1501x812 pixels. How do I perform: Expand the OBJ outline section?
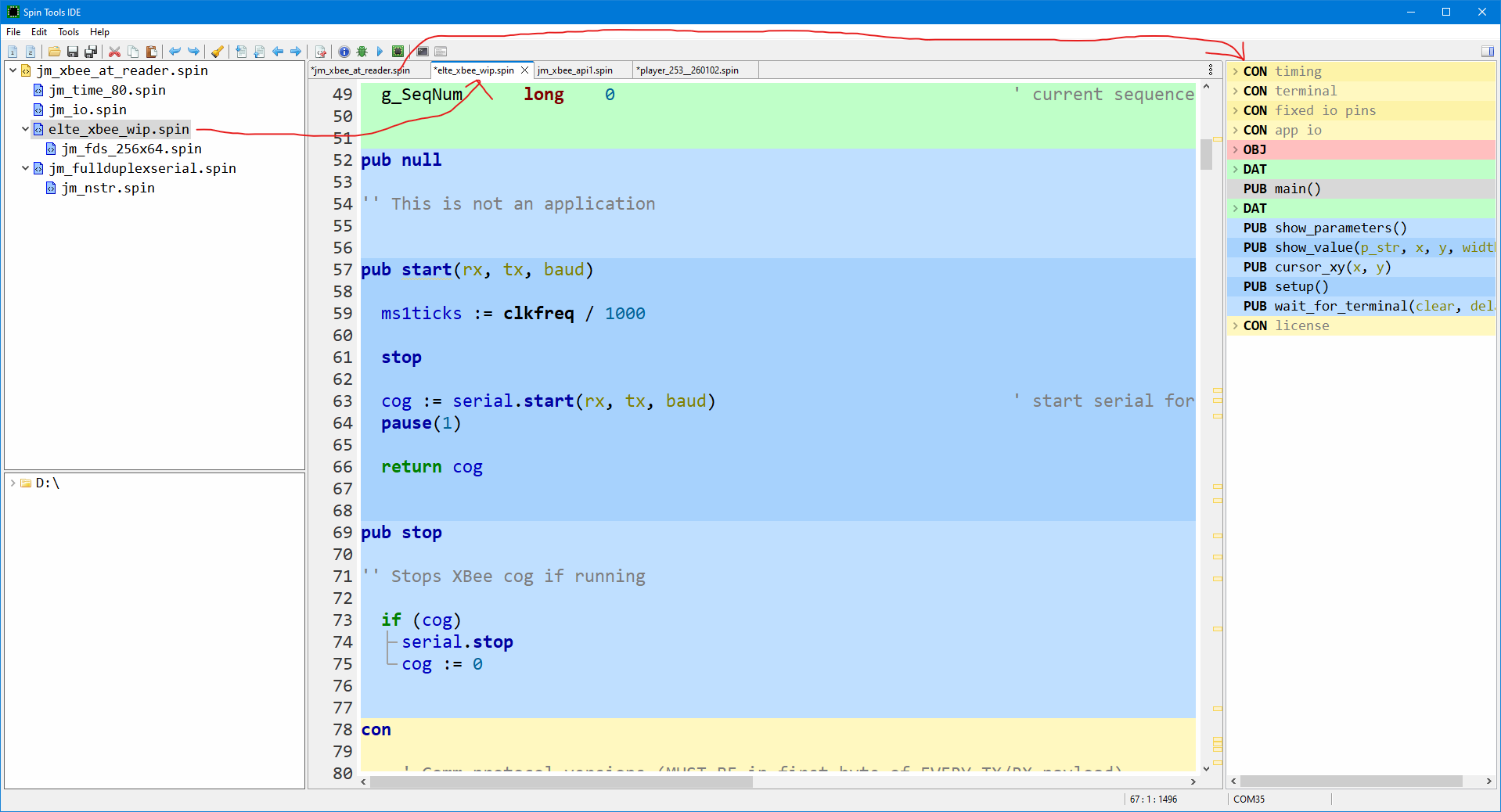coord(1236,149)
